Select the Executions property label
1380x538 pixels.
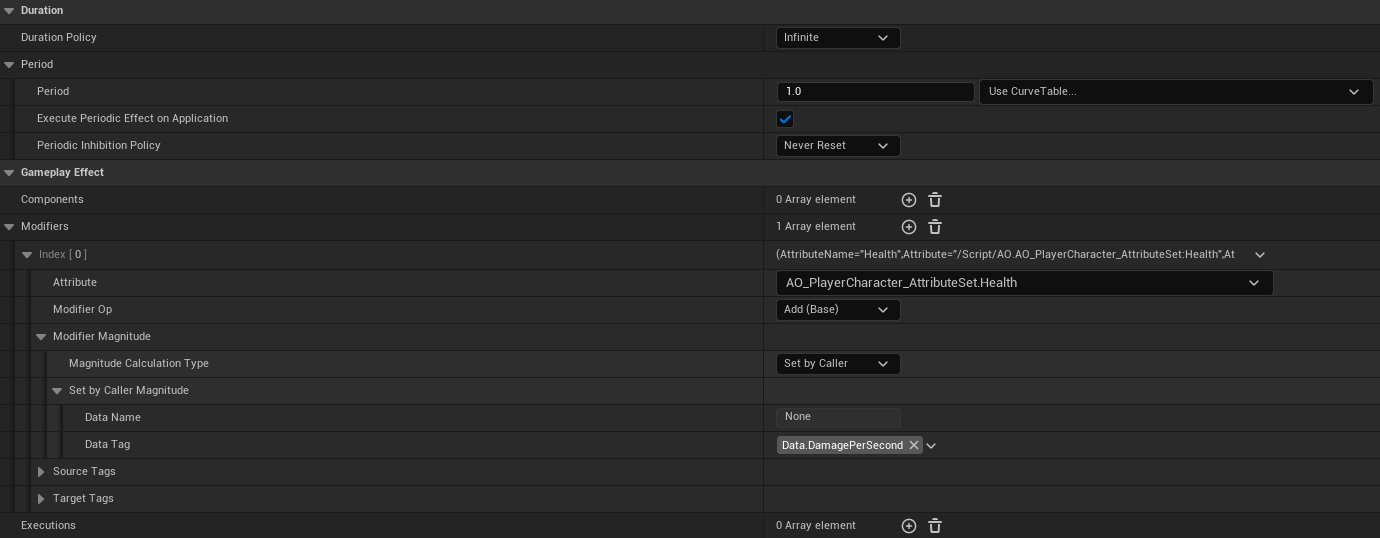tap(48, 525)
